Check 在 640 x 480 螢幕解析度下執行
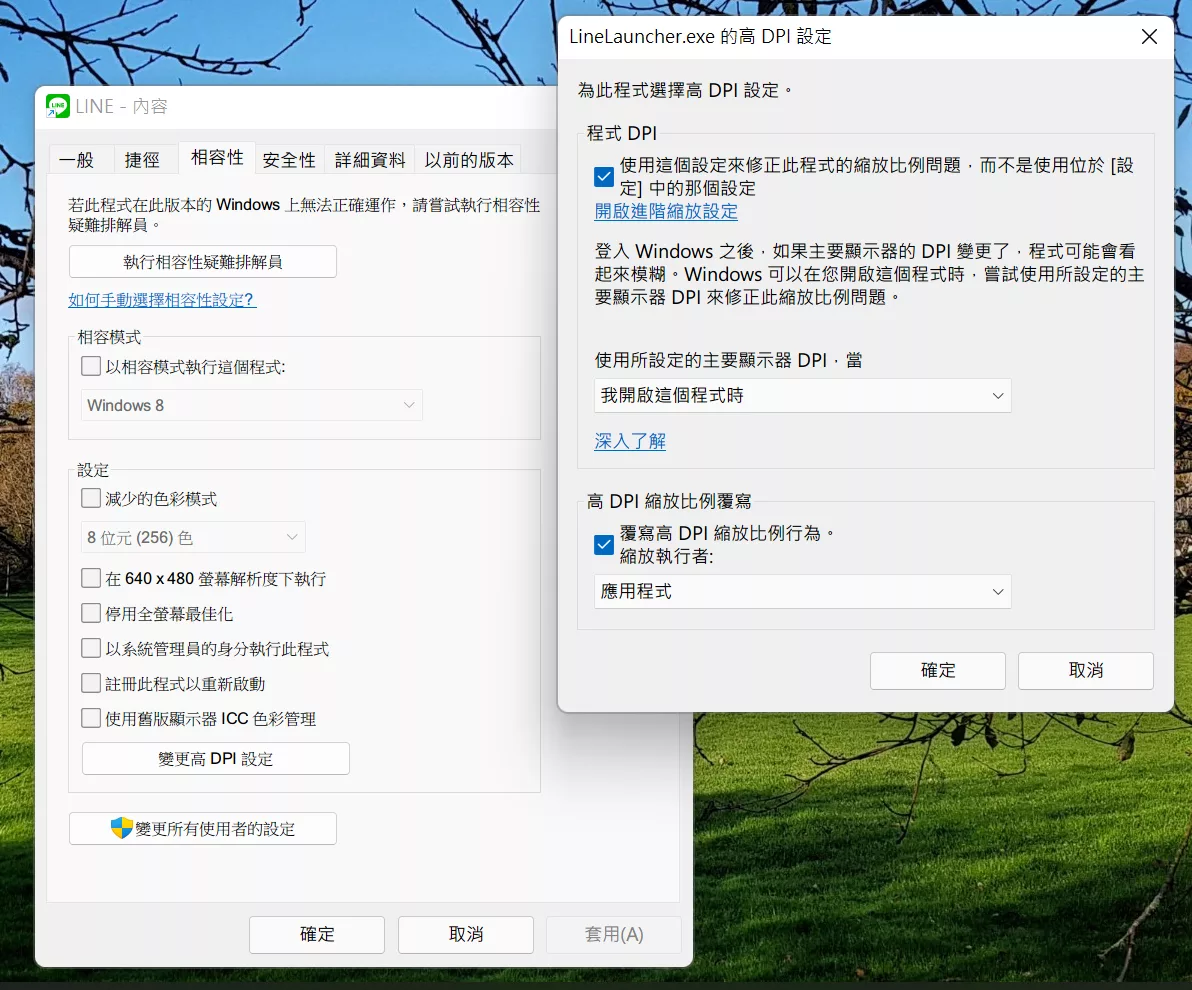 coord(91,579)
